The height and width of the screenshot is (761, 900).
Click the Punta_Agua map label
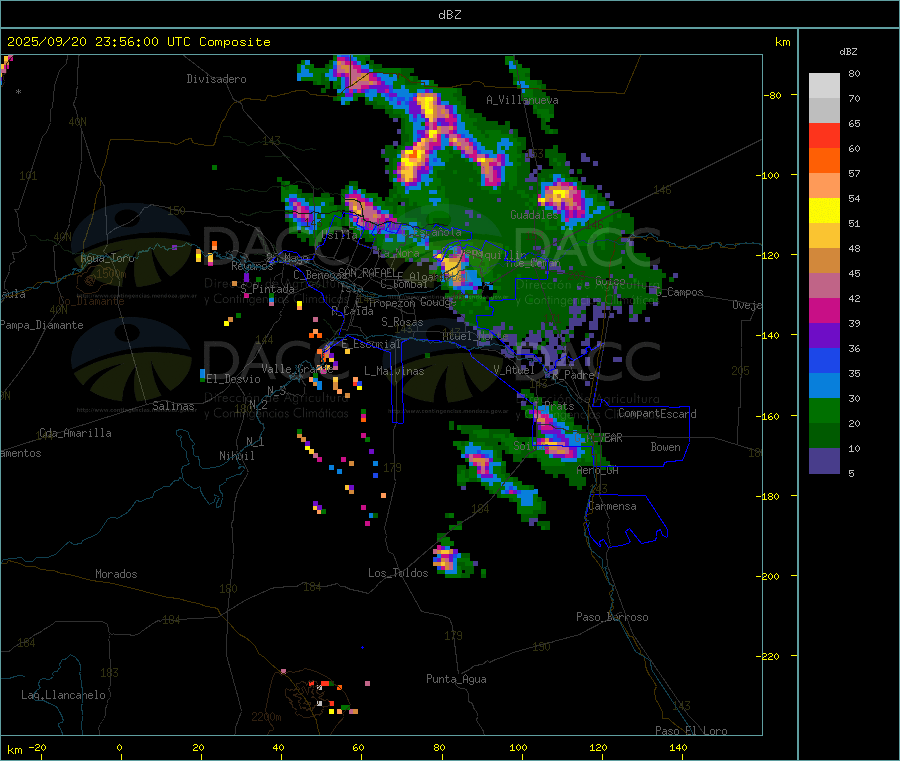tap(456, 679)
